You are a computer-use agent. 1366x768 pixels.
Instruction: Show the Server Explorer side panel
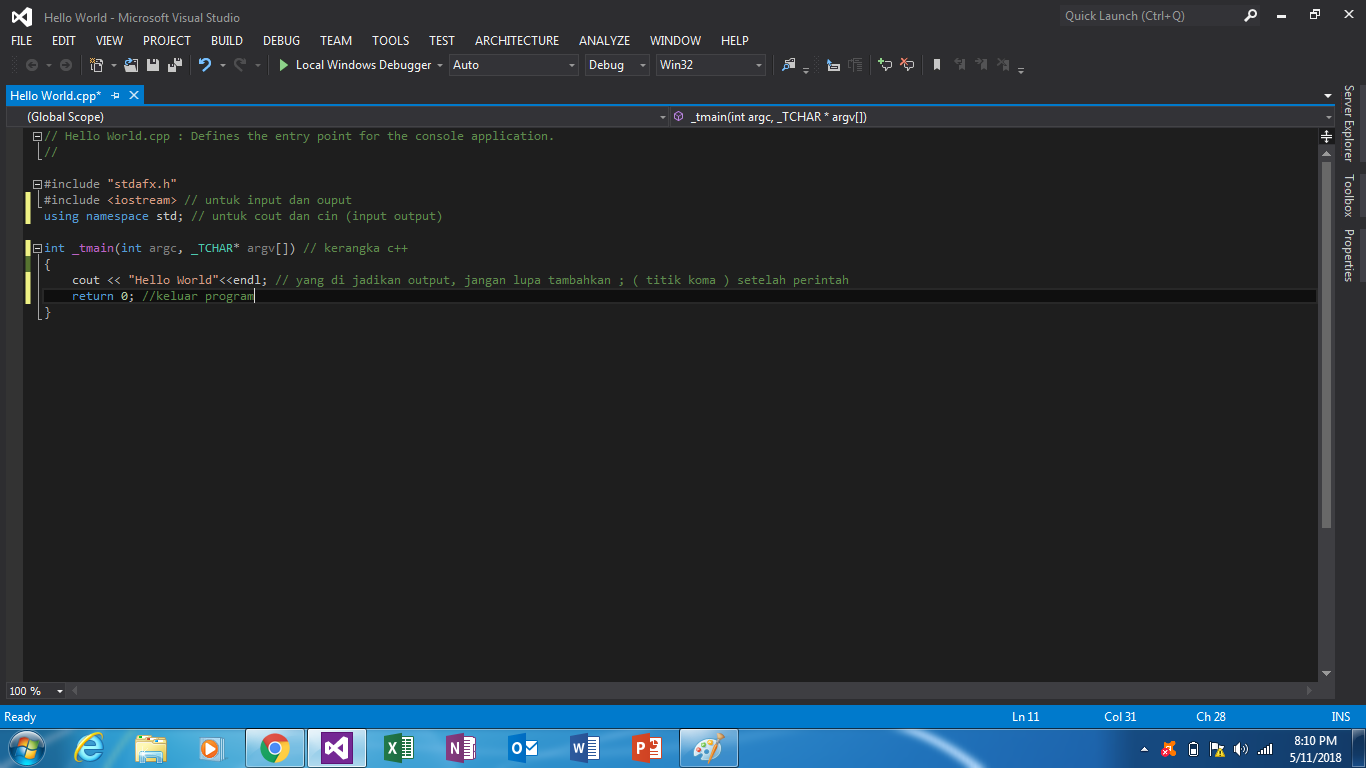click(x=1348, y=123)
